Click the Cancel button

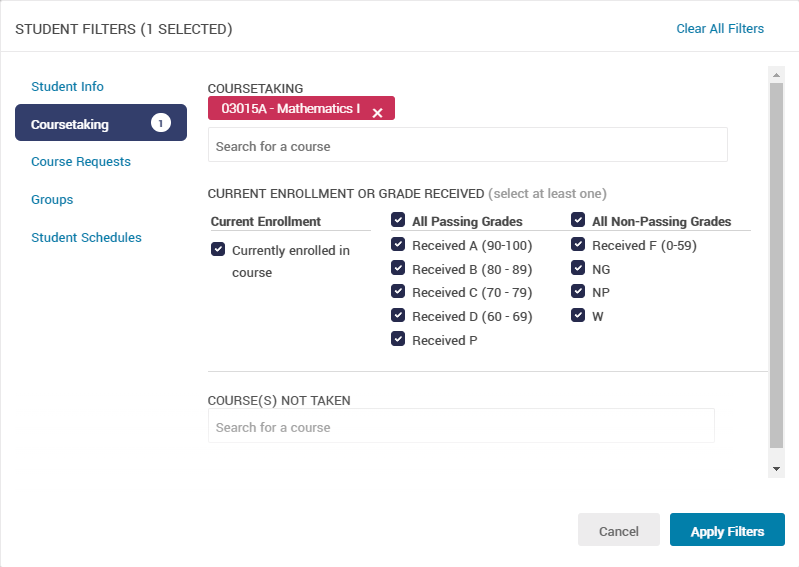(618, 531)
